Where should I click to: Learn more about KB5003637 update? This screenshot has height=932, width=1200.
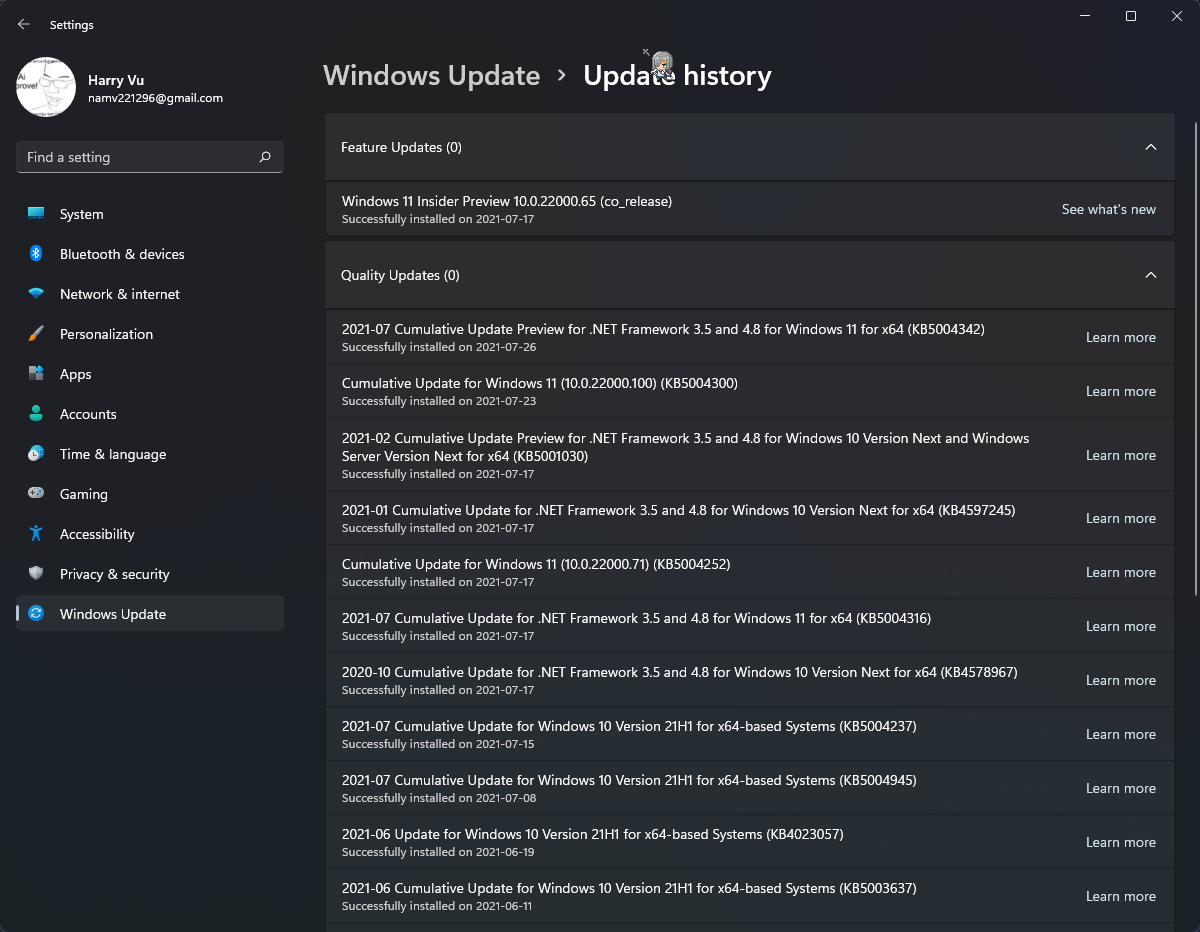coord(1121,896)
